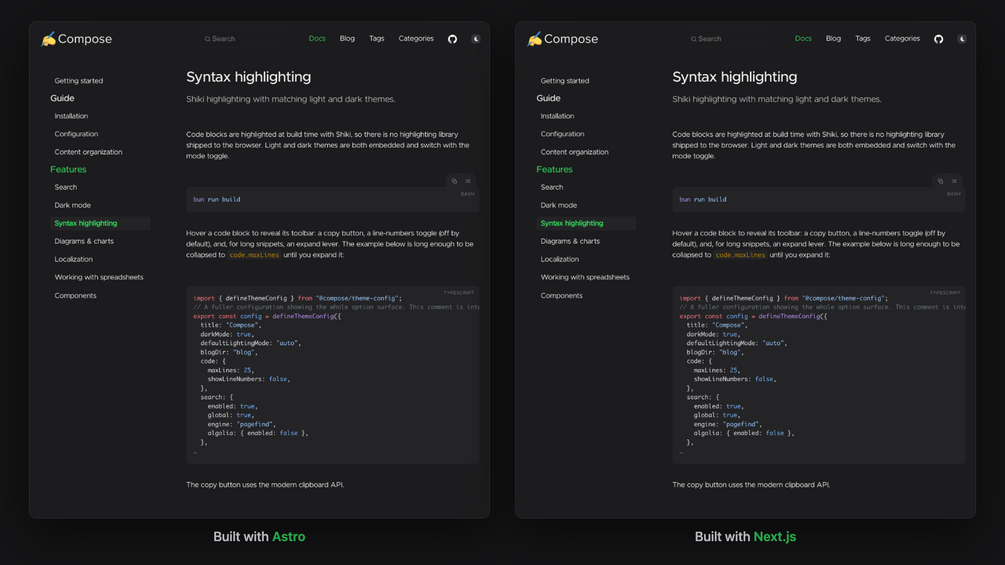Open Installation in the Astro sidebar
This screenshot has height=565, width=1005.
click(x=71, y=116)
